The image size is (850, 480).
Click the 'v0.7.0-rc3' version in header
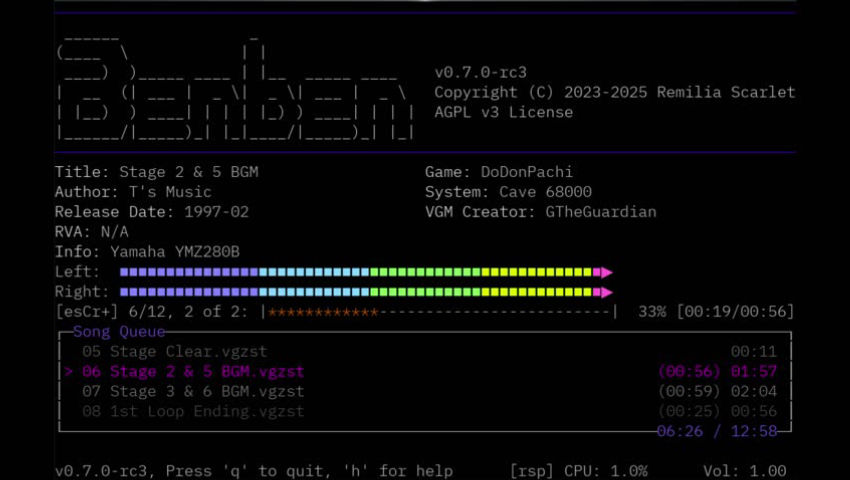[x=480, y=73]
